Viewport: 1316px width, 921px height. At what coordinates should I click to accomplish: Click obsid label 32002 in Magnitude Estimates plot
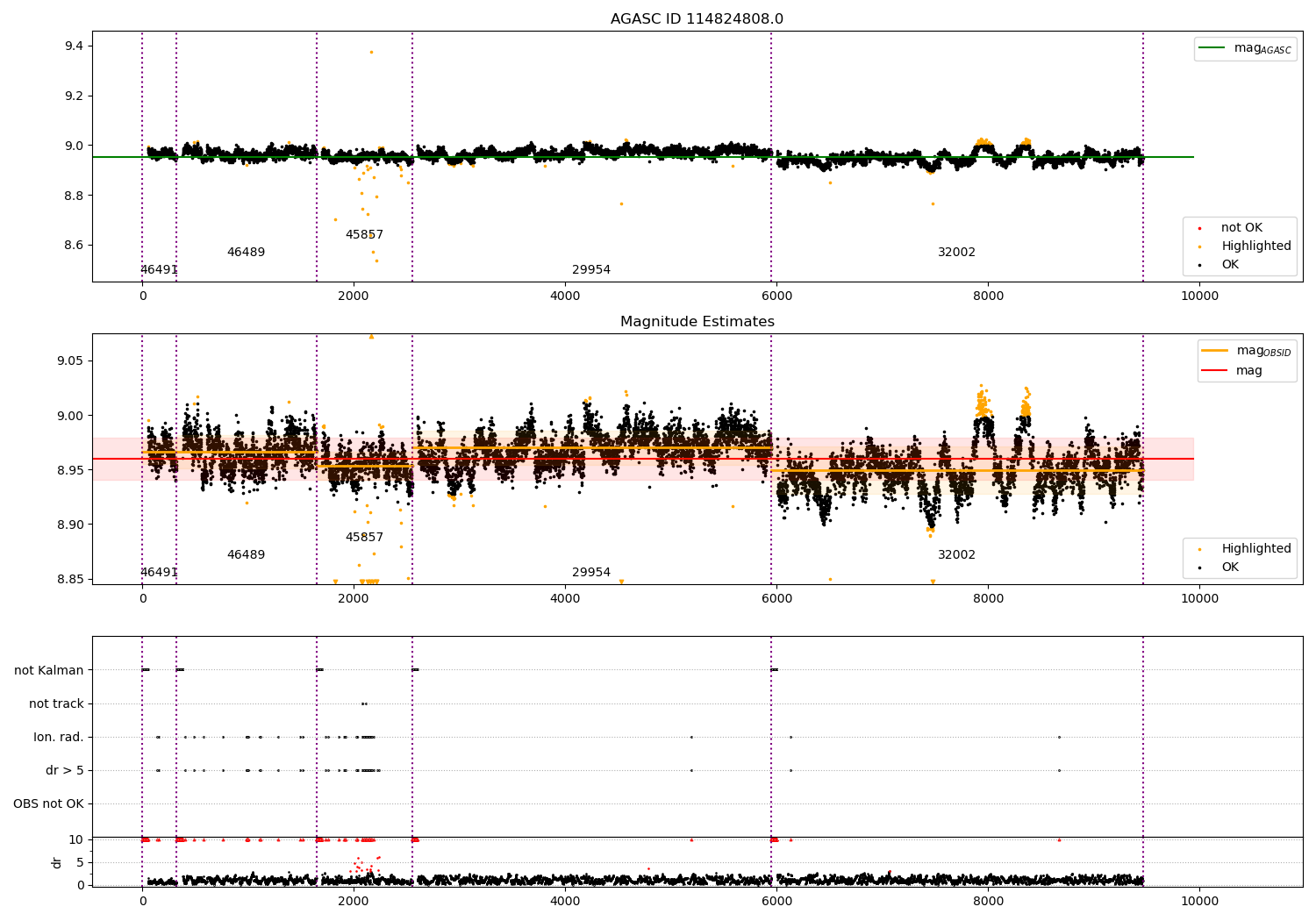pos(956,555)
